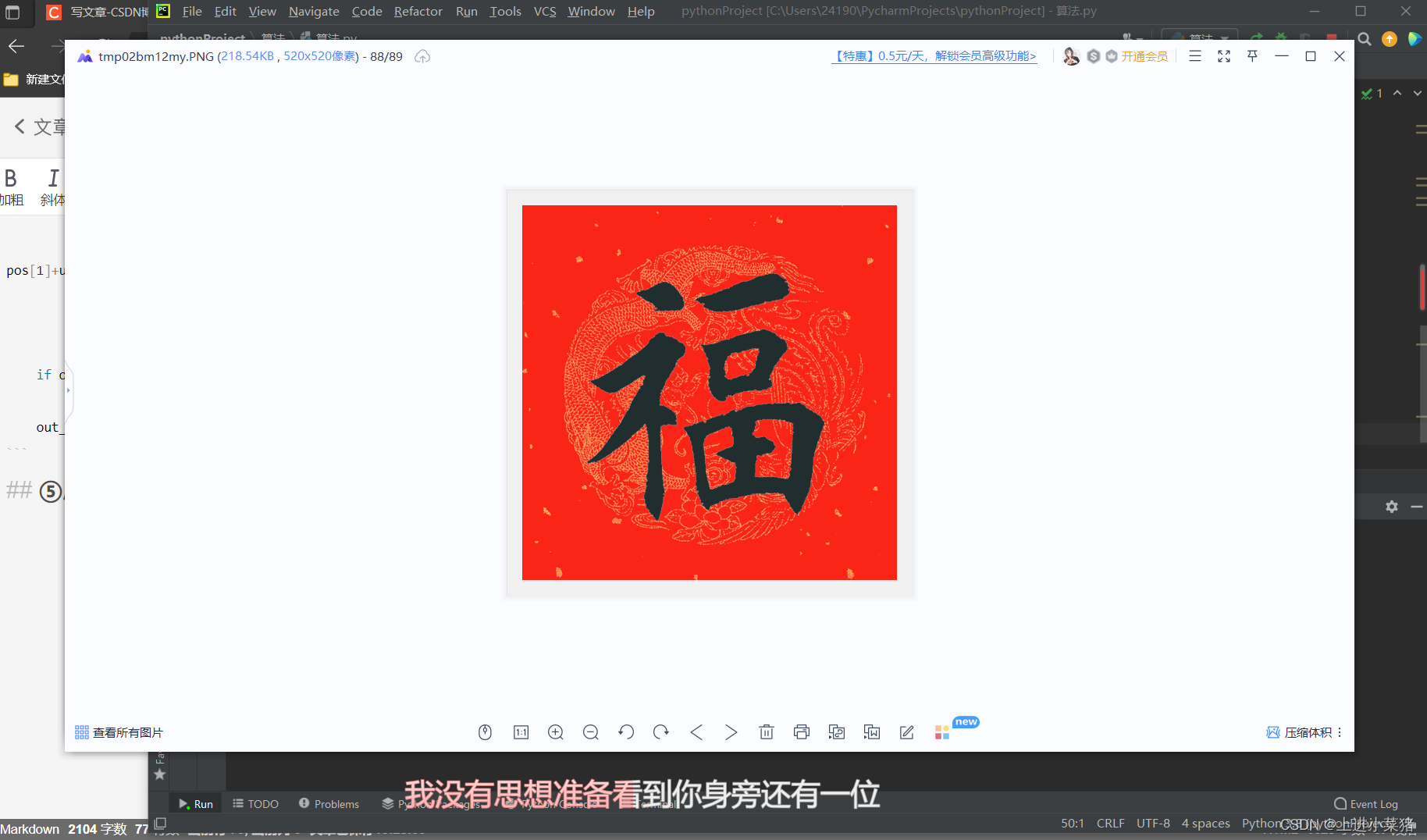Click 开通会员 to activate membership
The height and width of the screenshot is (840, 1427).
[1144, 56]
